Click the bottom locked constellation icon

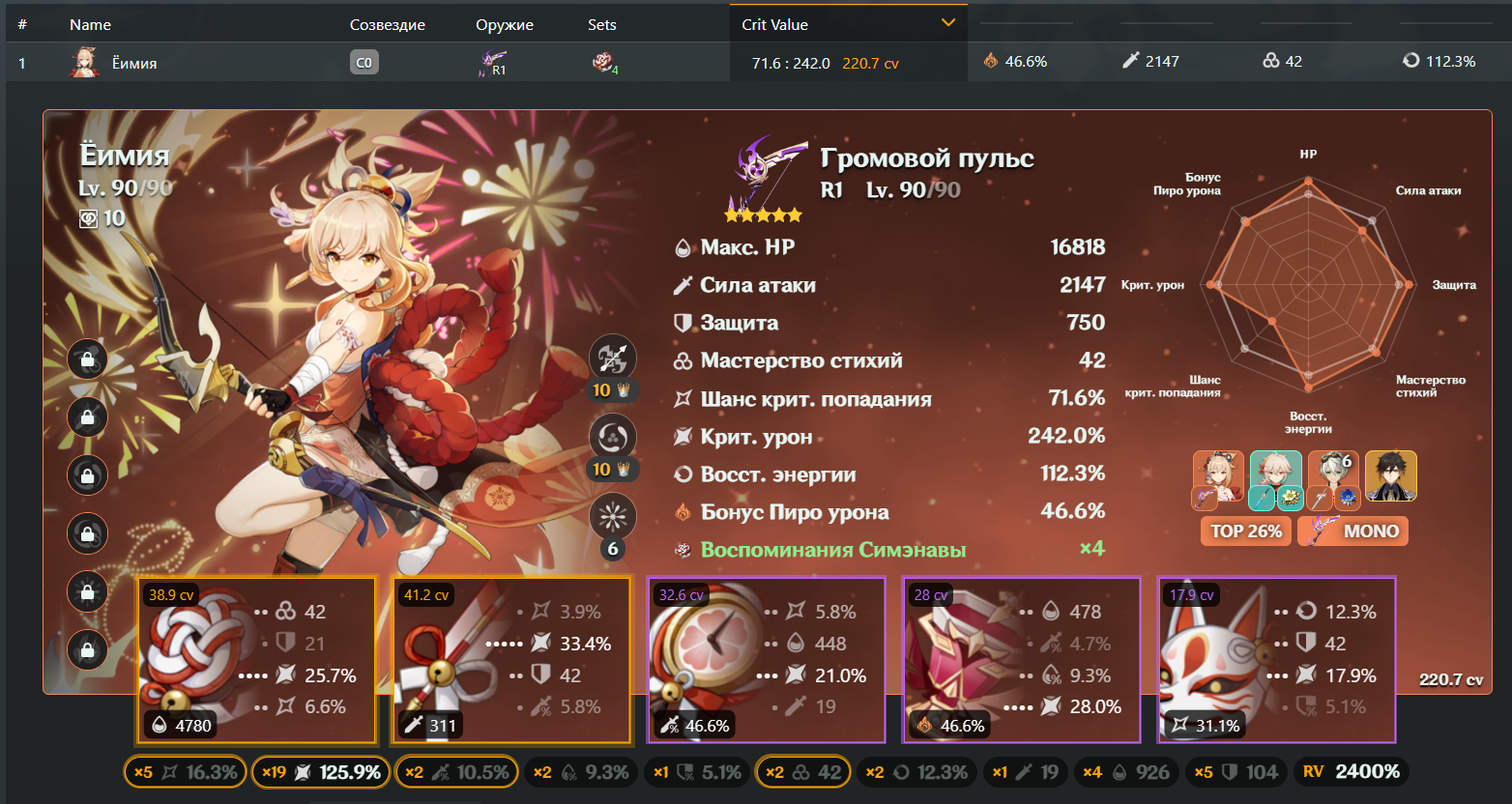coord(87,649)
